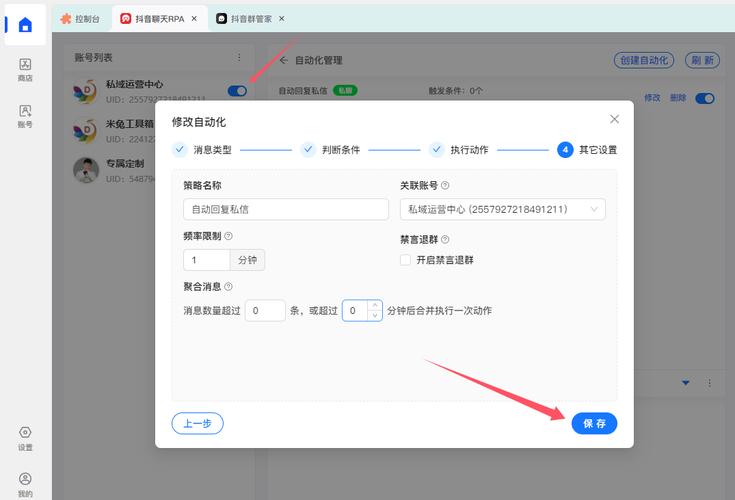Image resolution: width=735 pixels, height=500 pixels.
Task: Click the 保存 button
Action: click(x=594, y=424)
